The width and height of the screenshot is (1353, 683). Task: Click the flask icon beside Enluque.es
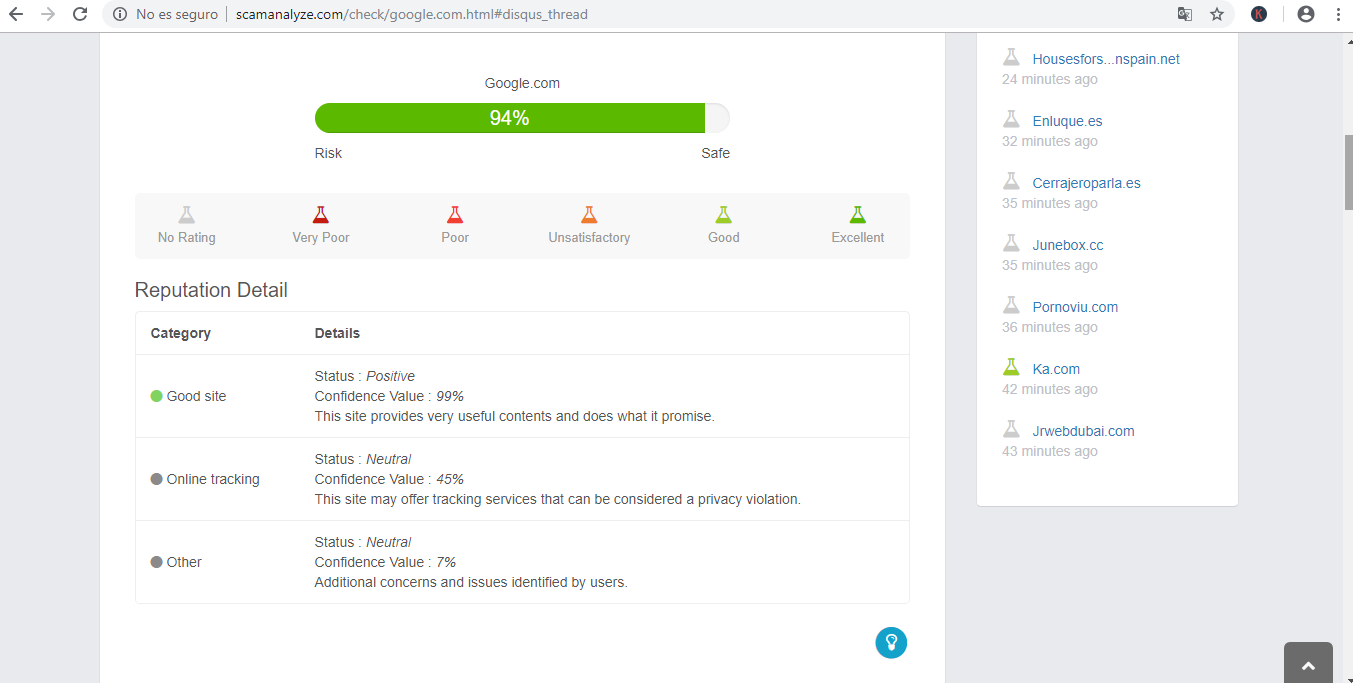click(x=1012, y=120)
